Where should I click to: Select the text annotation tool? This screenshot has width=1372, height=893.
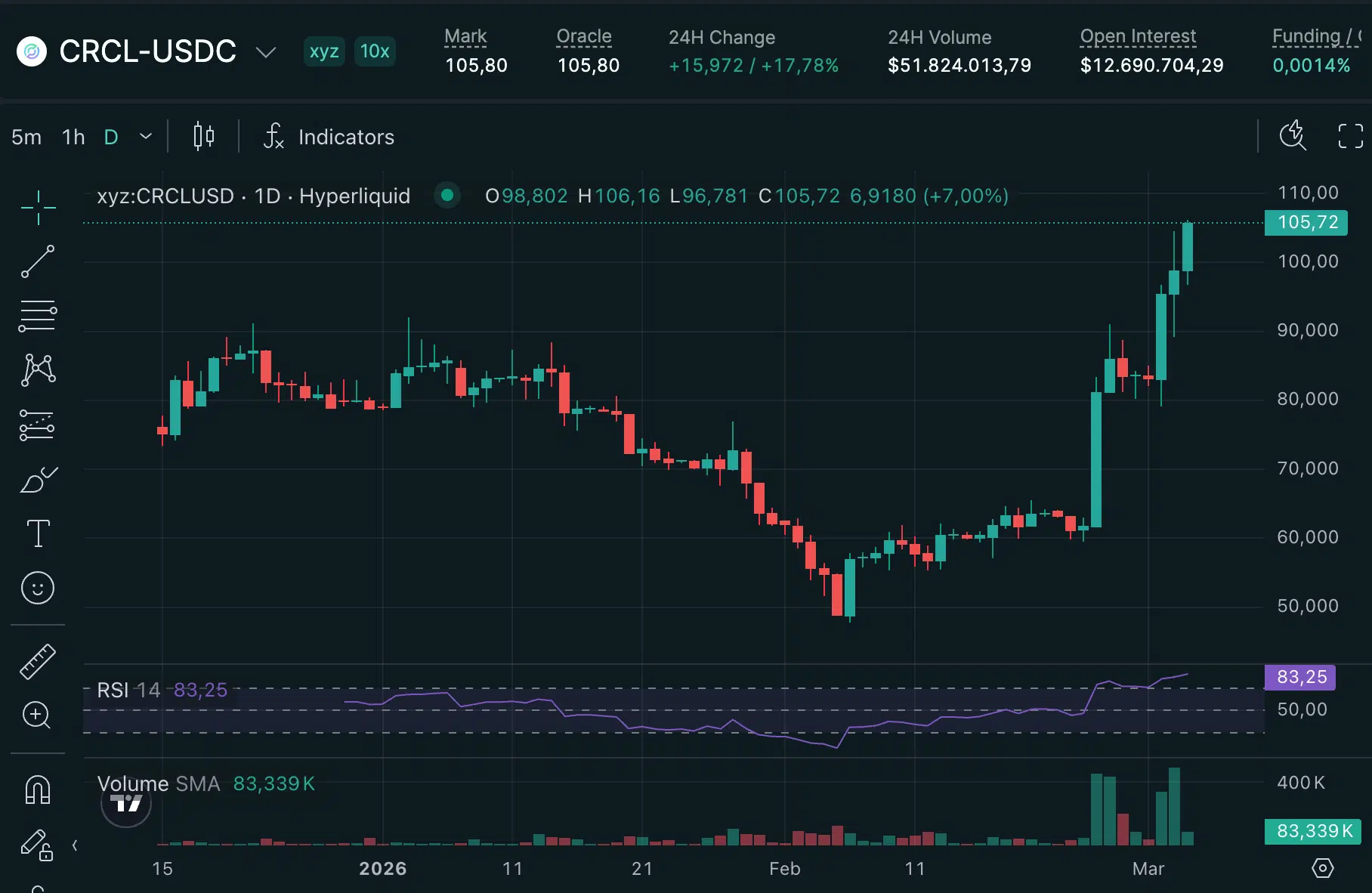(38, 533)
